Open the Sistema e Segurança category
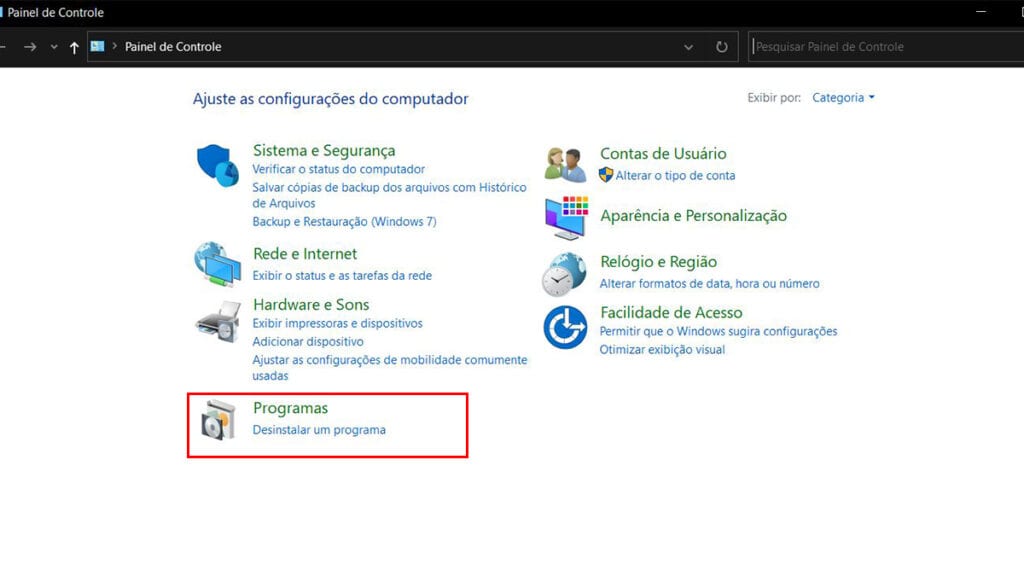Viewport: 1024px width, 576px height. point(324,150)
